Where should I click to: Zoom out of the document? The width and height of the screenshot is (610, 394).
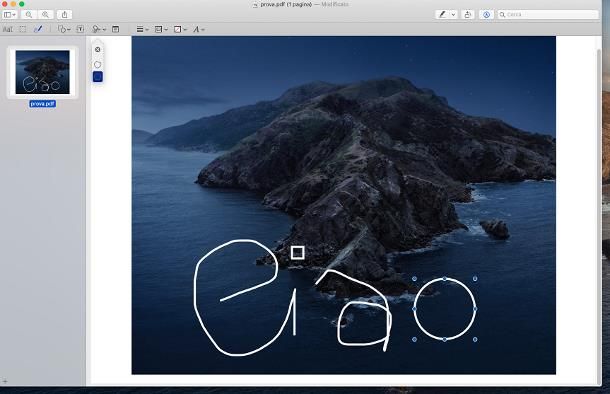(x=29, y=14)
